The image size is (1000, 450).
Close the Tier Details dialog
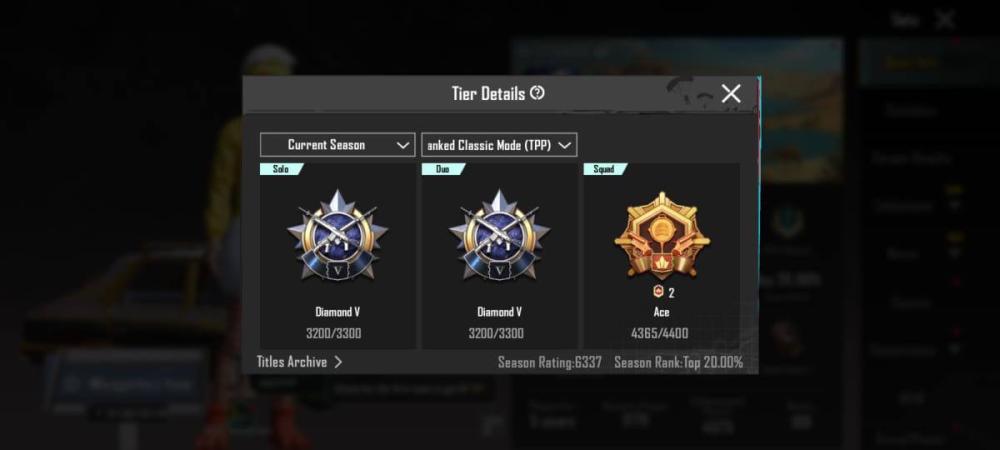pyautogui.click(x=731, y=94)
